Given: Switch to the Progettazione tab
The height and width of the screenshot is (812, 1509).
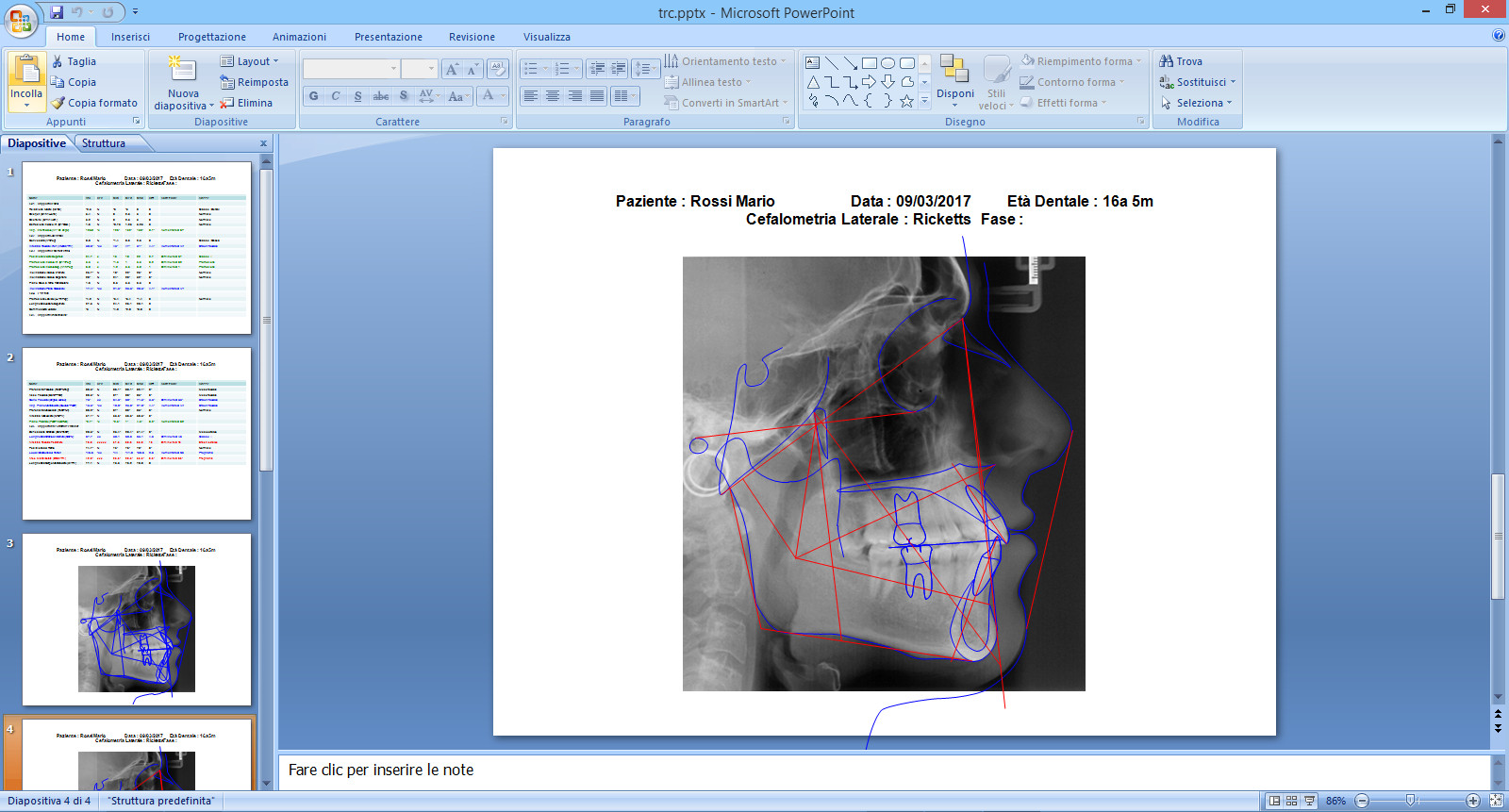Looking at the screenshot, I should [x=212, y=37].
